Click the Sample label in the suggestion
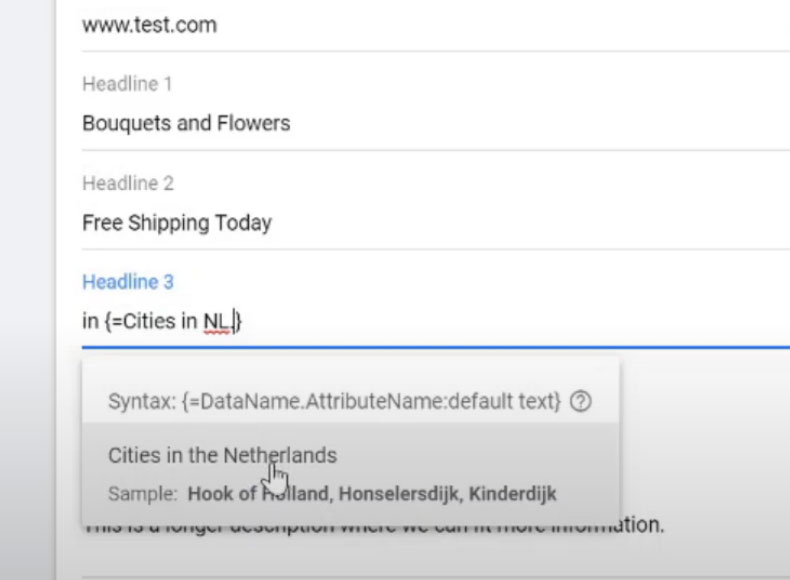Image resolution: width=790 pixels, height=580 pixels. [x=143, y=494]
